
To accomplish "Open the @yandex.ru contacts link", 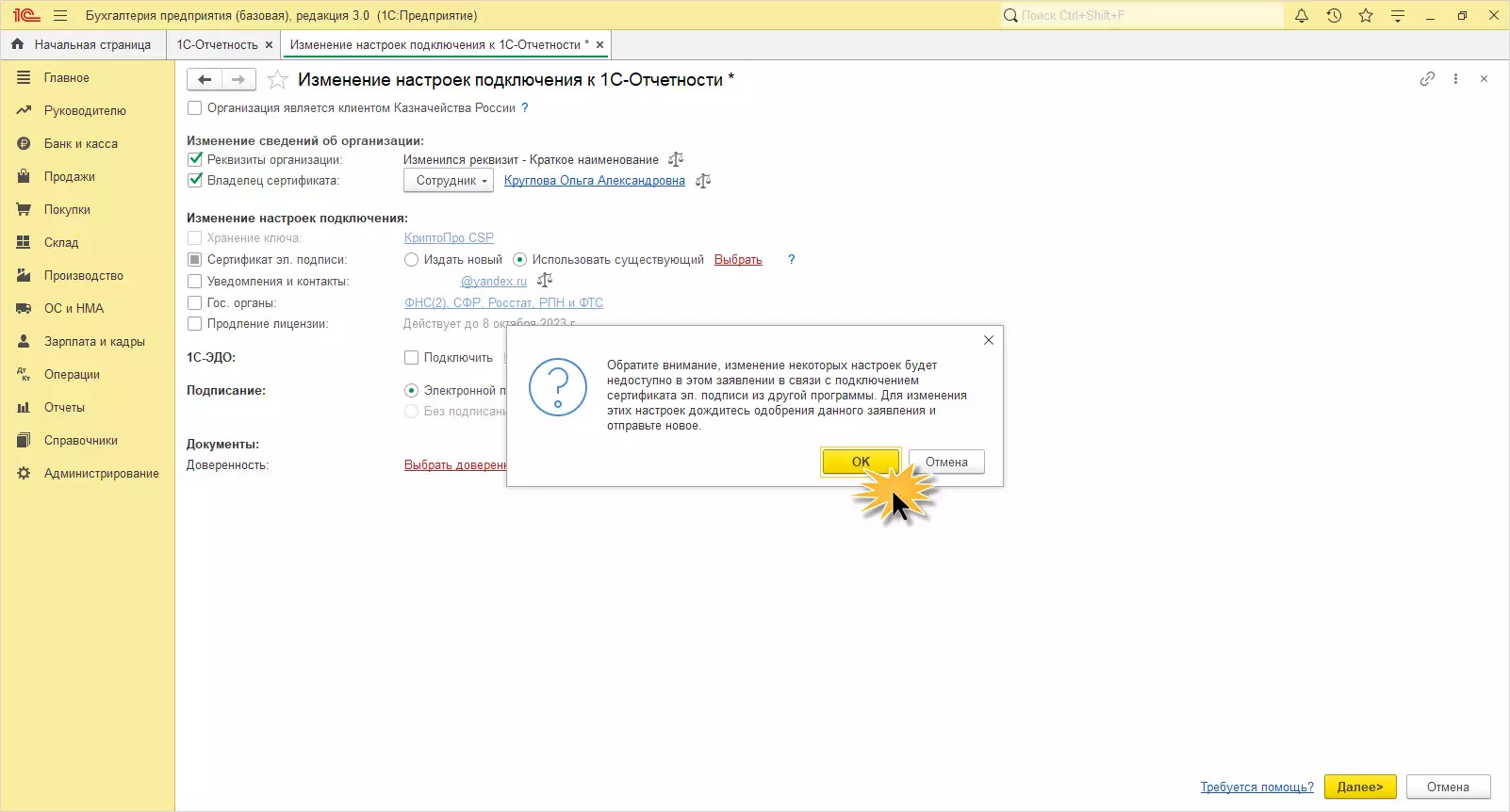I will click(494, 281).
